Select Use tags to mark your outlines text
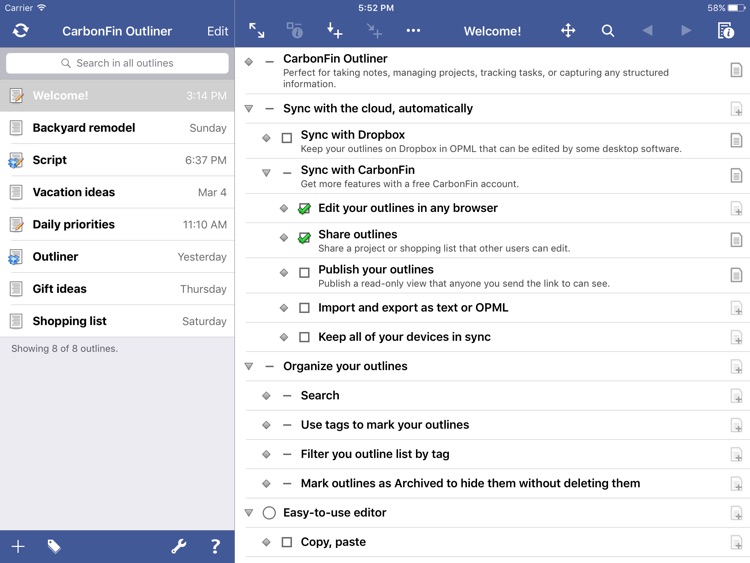750x563 pixels. point(385,425)
